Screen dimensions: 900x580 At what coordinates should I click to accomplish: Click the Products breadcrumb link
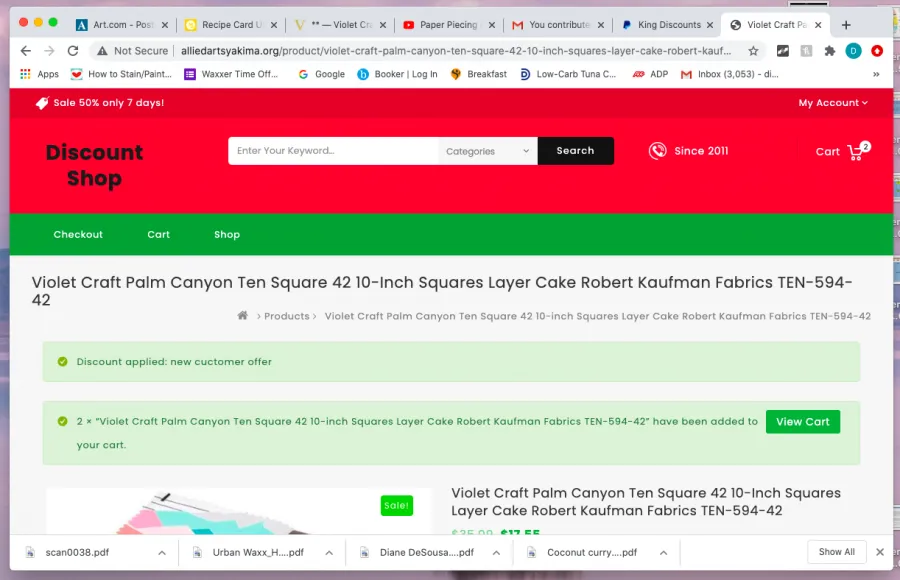pyautogui.click(x=286, y=316)
